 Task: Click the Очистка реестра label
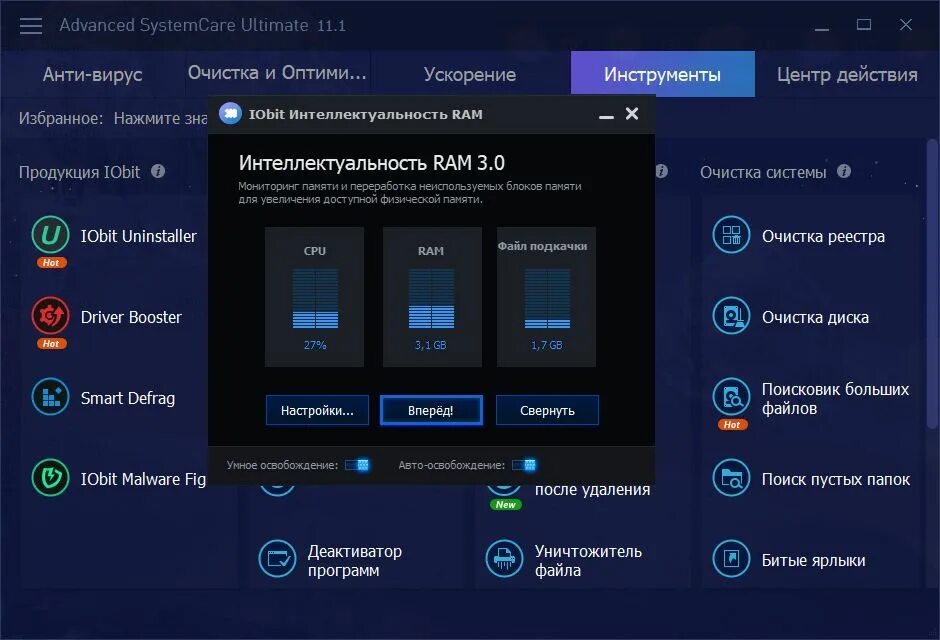coord(823,236)
